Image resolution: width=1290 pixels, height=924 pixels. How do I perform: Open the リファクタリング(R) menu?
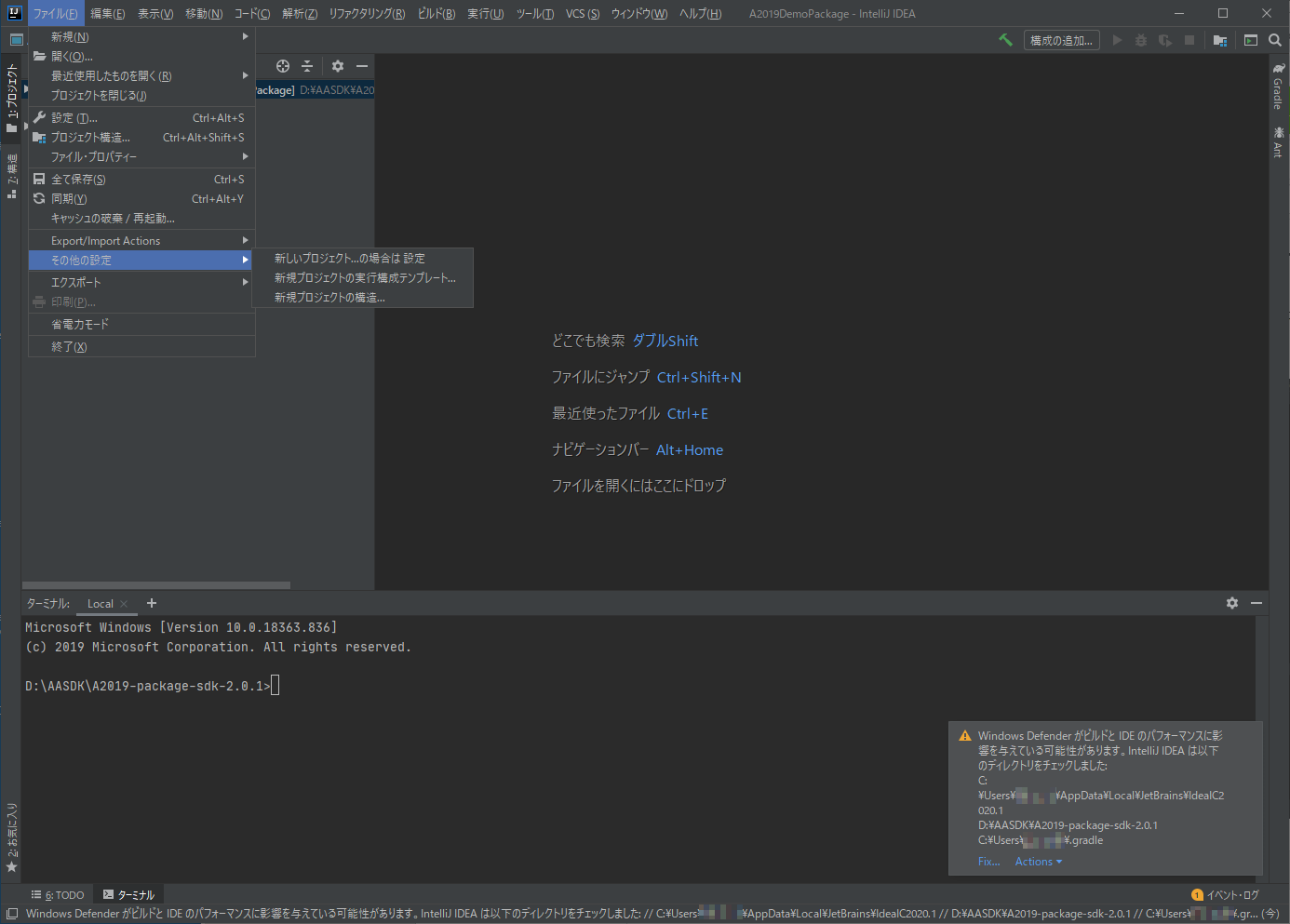coord(367,13)
